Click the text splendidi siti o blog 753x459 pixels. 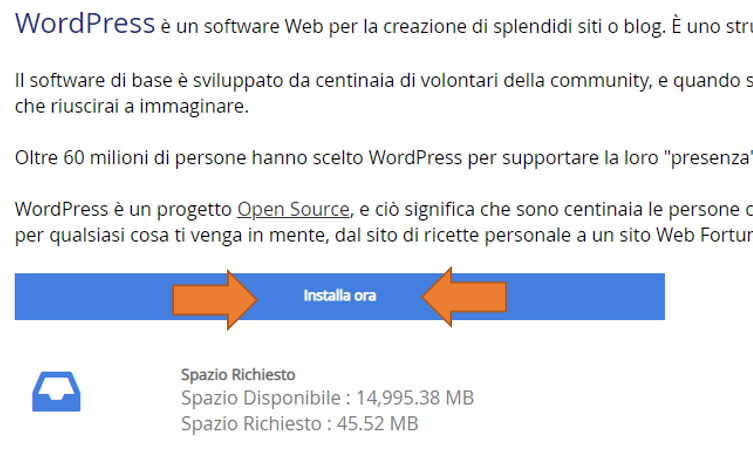[579, 27]
